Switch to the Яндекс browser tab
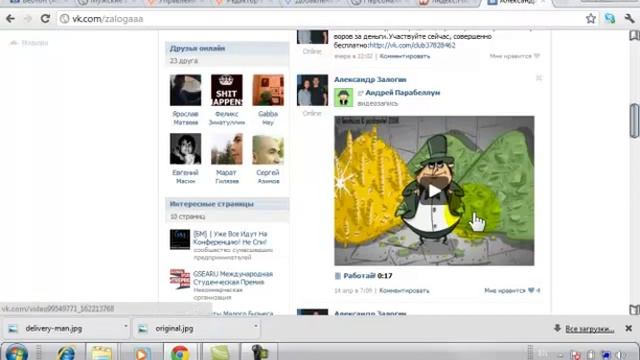The width and height of the screenshot is (640, 360). (x=447, y=3)
